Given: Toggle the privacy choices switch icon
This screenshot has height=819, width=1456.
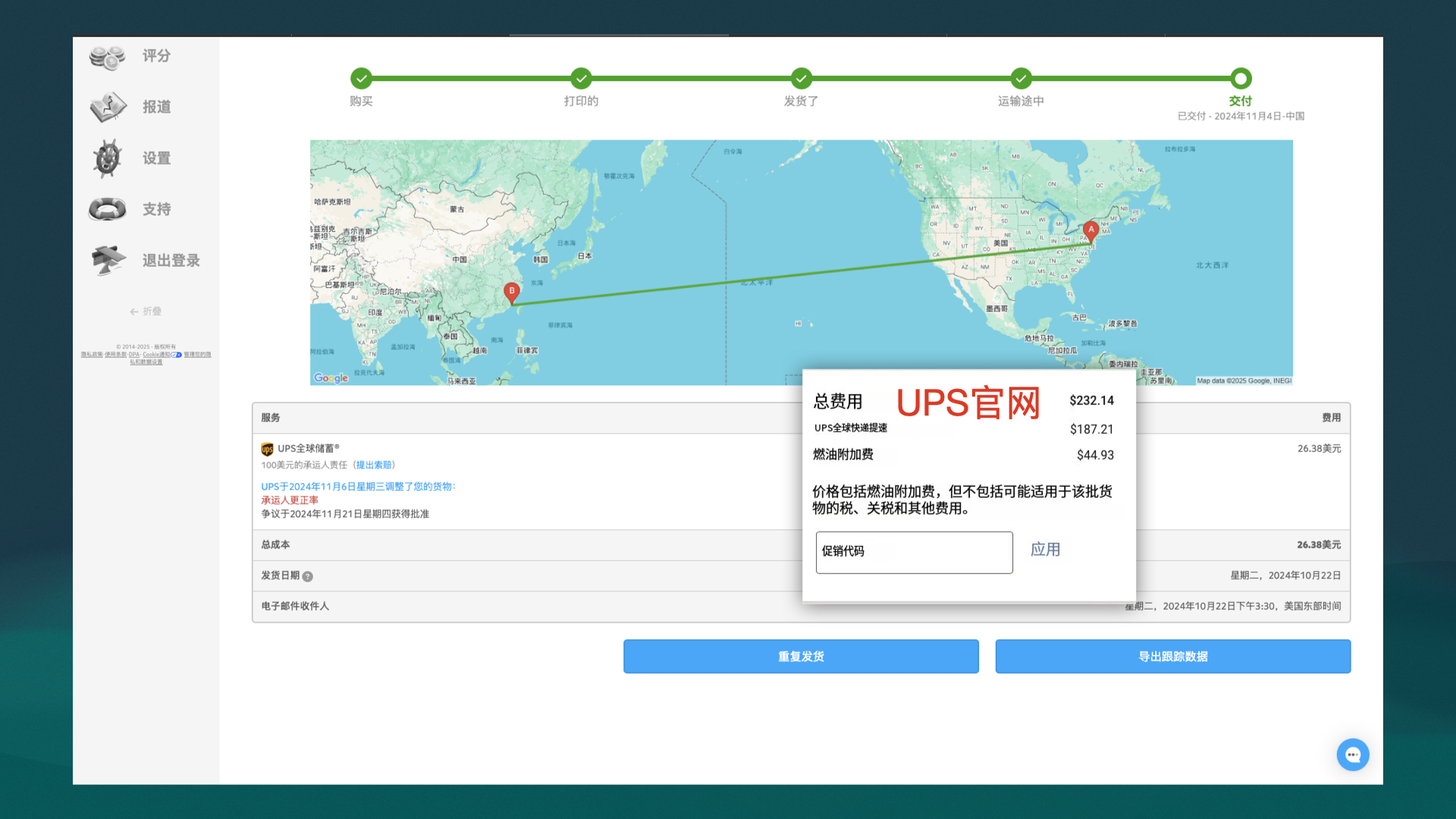Looking at the screenshot, I should coord(176,355).
